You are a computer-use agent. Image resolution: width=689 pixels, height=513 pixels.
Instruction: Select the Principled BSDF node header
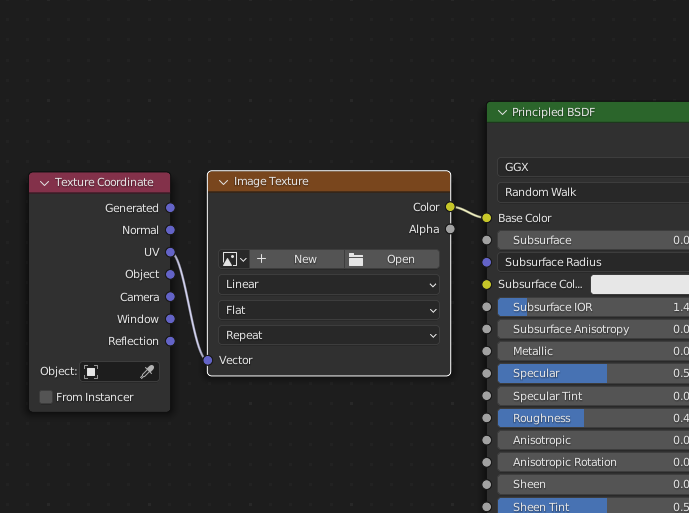click(x=588, y=112)
